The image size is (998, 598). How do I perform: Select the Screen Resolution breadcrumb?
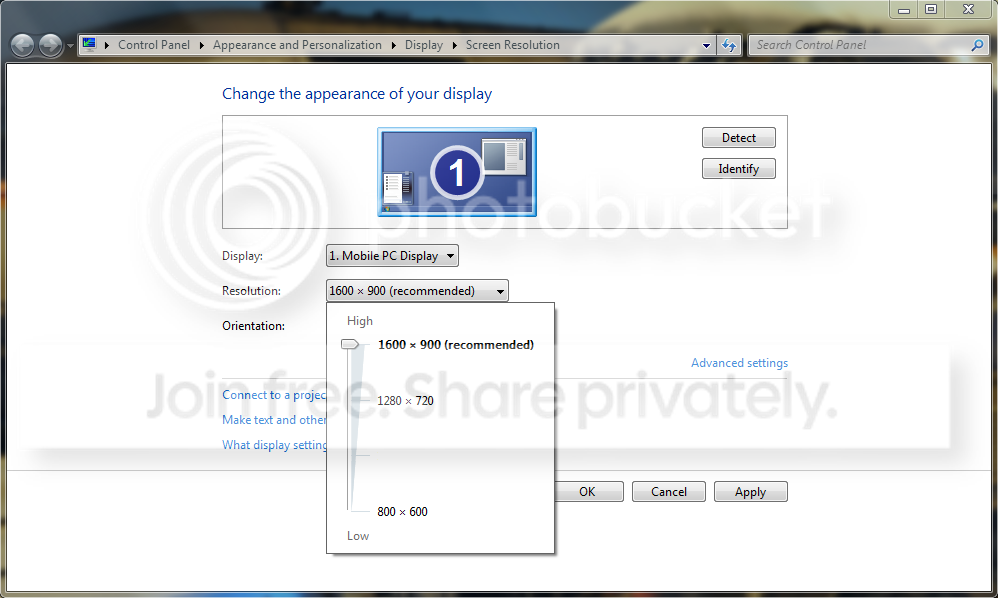[x=512, y=45]
